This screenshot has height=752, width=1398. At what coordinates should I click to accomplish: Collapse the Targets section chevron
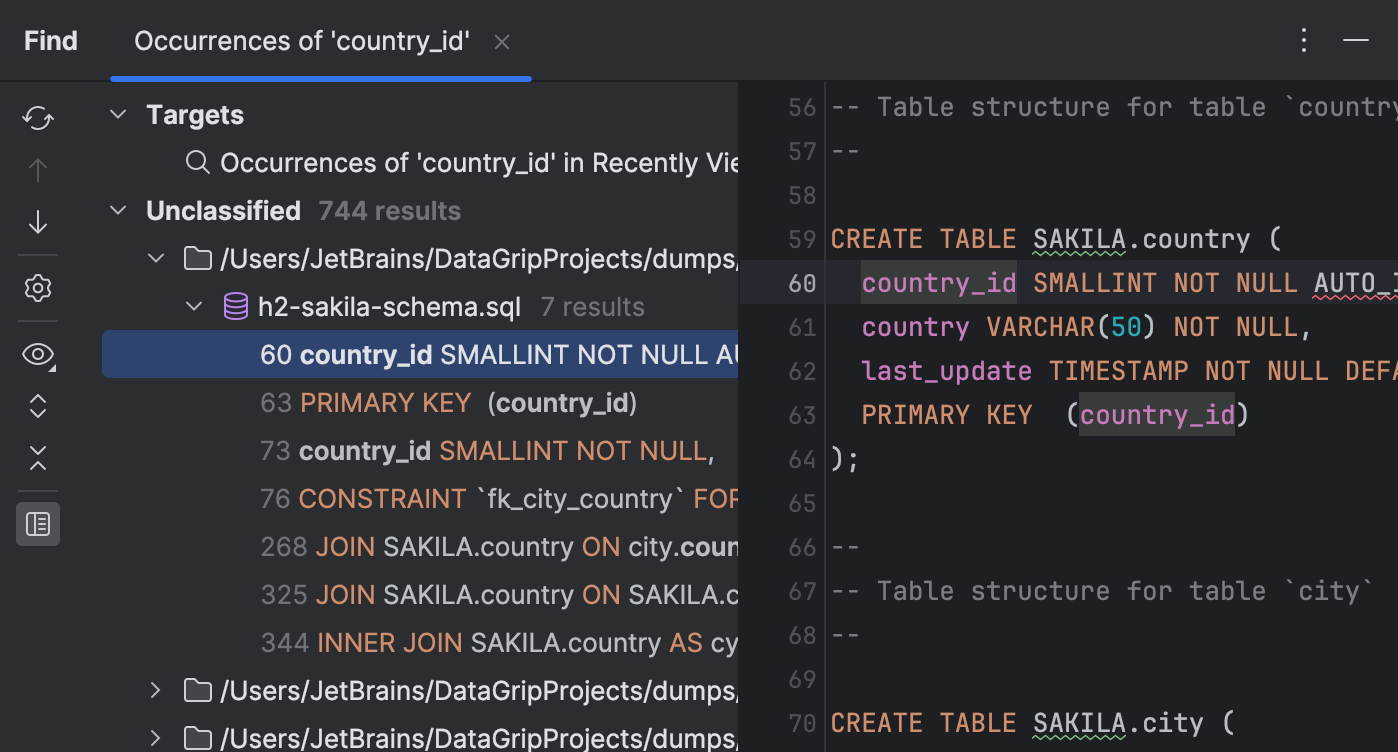pyautogui.click(x=117, y=114)
